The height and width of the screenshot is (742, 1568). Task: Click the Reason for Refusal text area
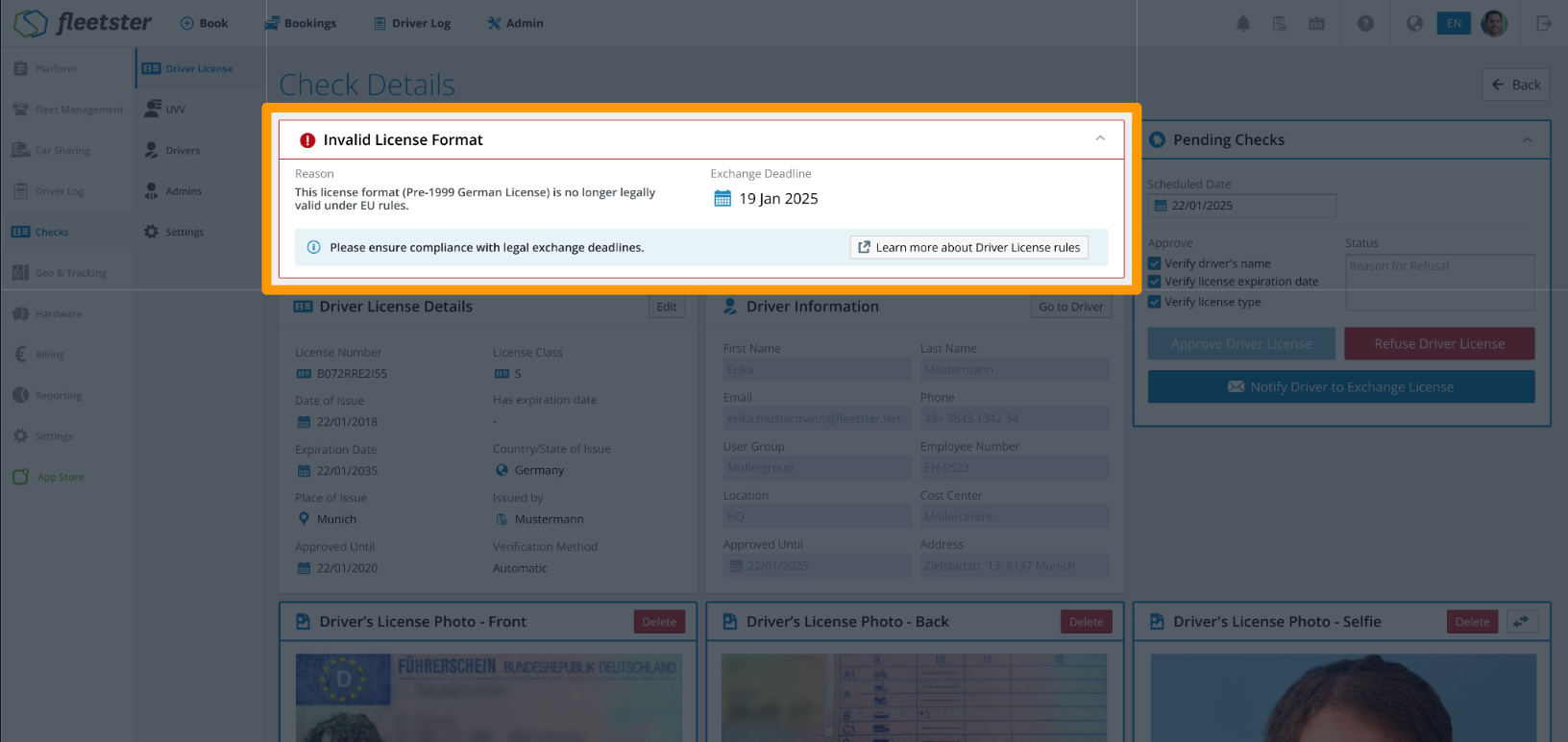tap(1439, 283)
